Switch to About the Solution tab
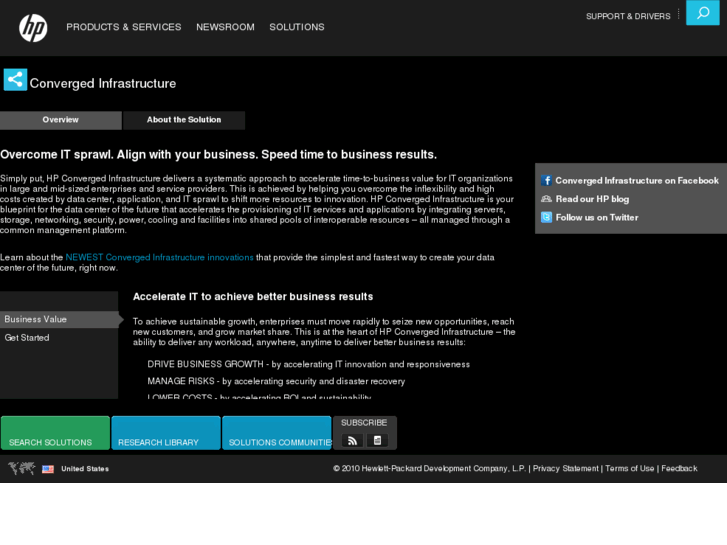727x545 pixels. [184, 120]
